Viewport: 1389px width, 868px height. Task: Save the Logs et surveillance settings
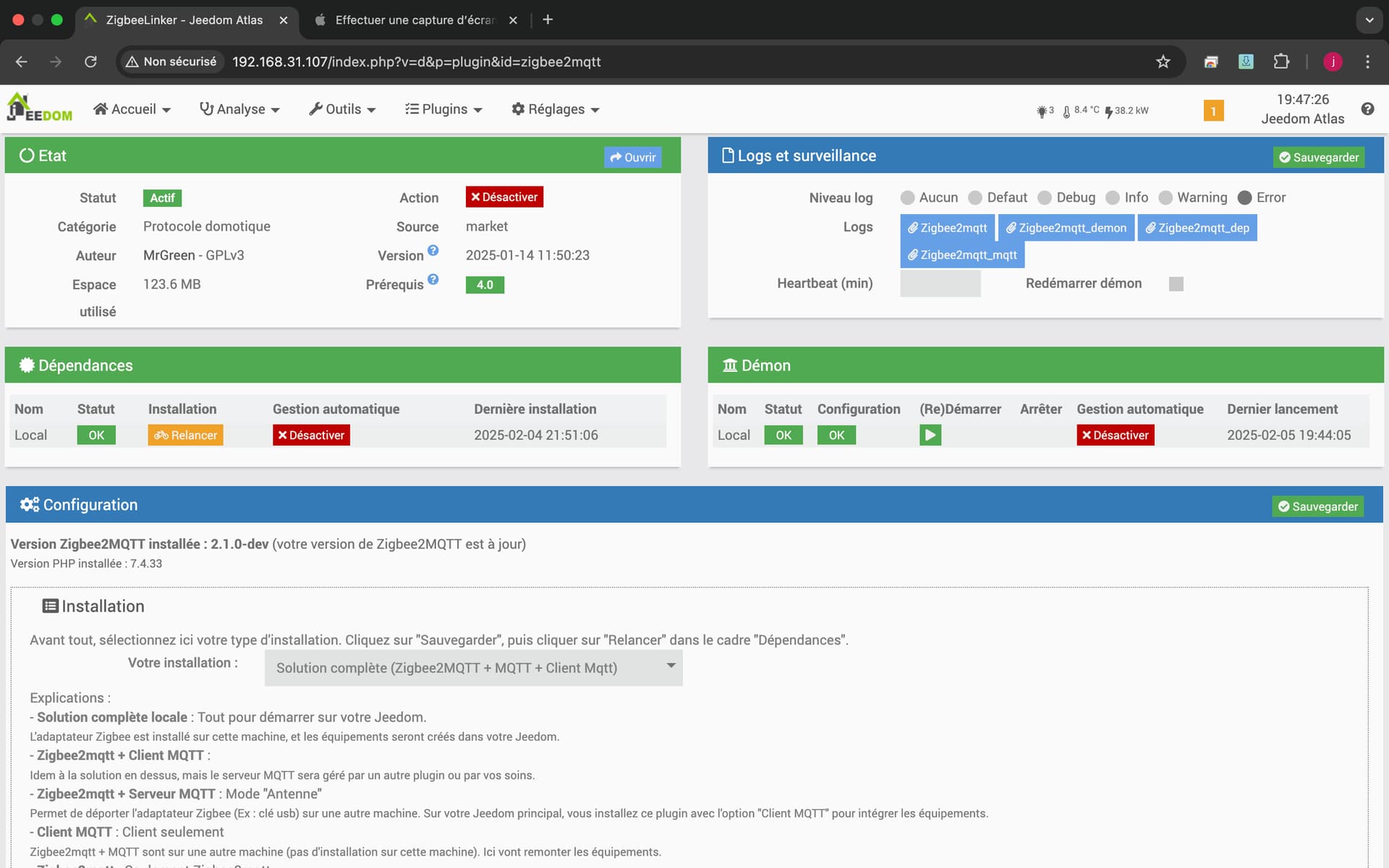[1319, 157]
